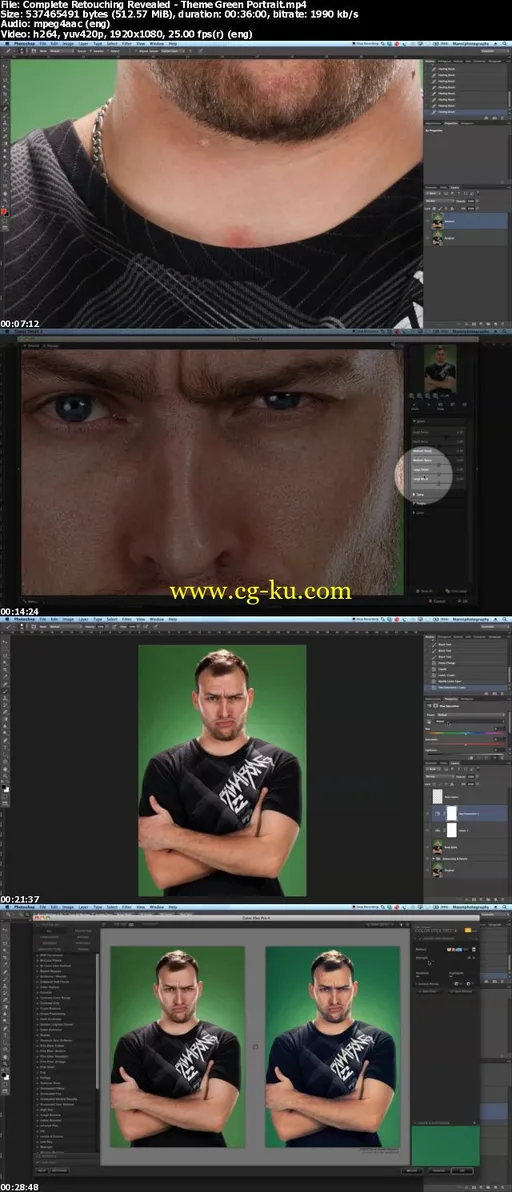Adjust the Hue slider in Properties
Viewport: 512px width, 1192px height.
pyautogui.click(x=465, y=734)
